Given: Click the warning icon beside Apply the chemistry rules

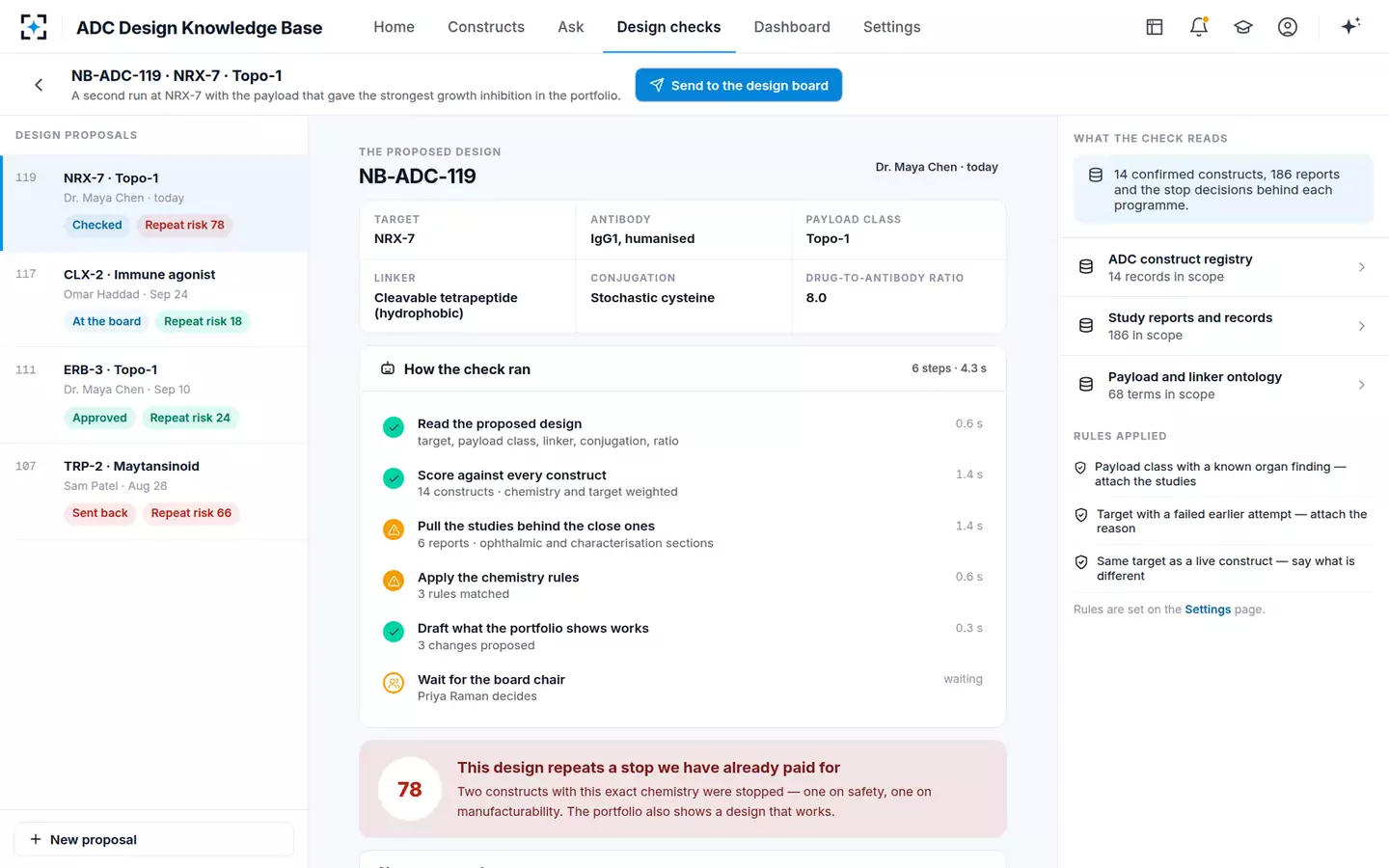Looking at the screenshot, I should pos(394,581).
